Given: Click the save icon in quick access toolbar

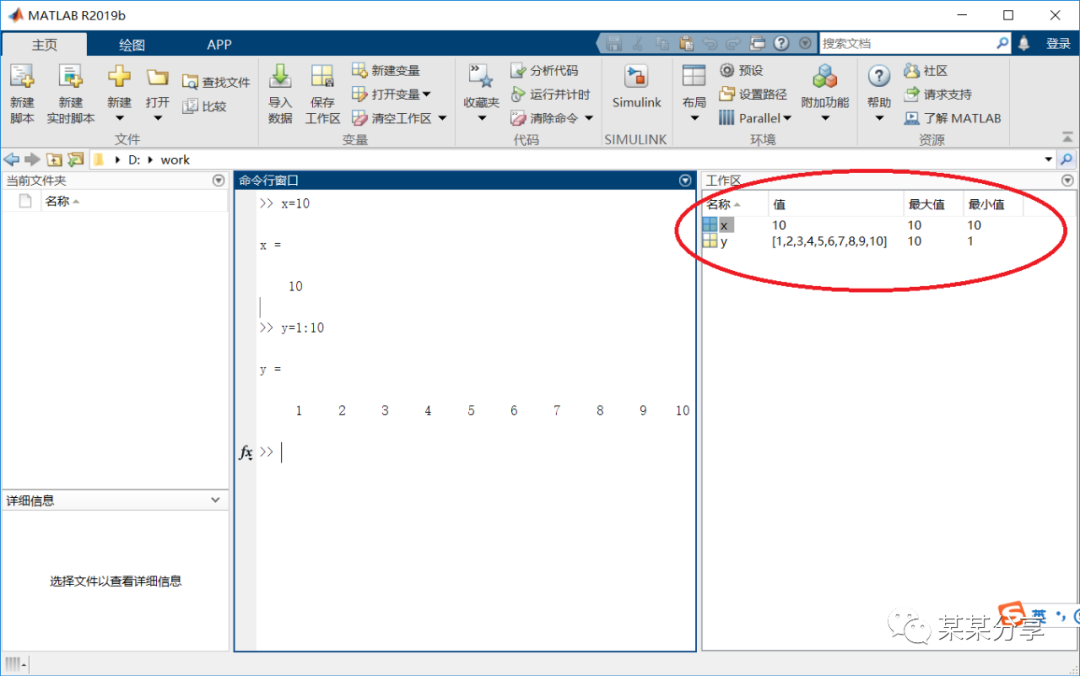Looking at the screenshot, I should [614, 43].
